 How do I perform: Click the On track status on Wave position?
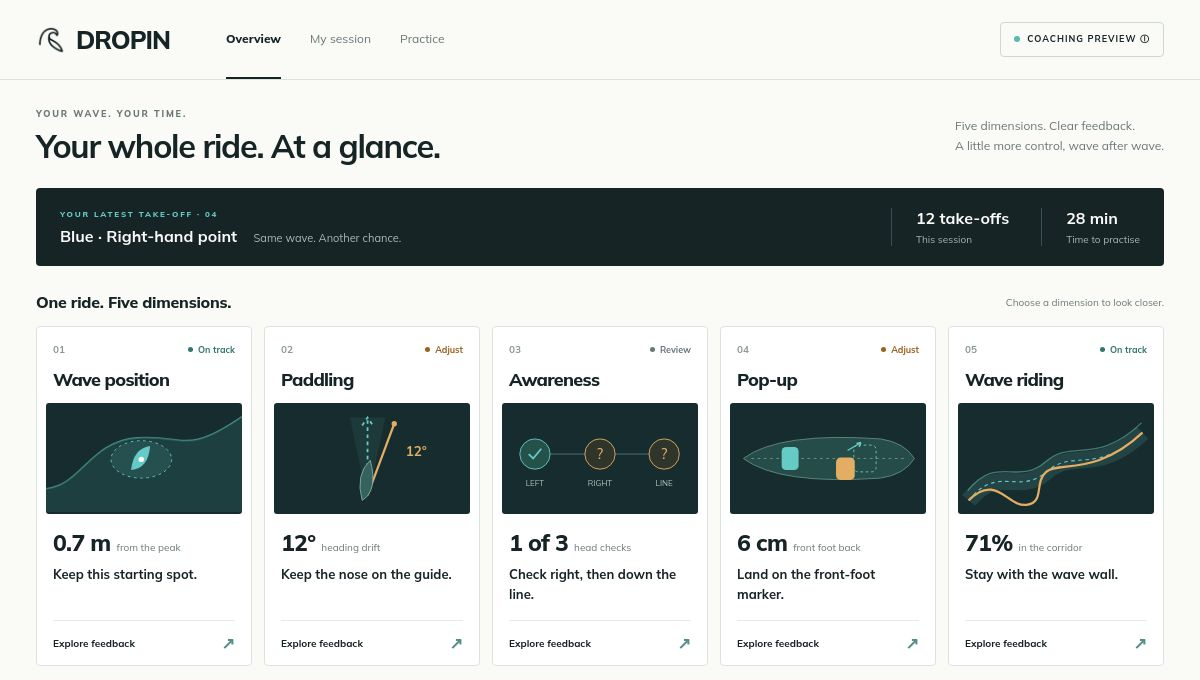211,350
